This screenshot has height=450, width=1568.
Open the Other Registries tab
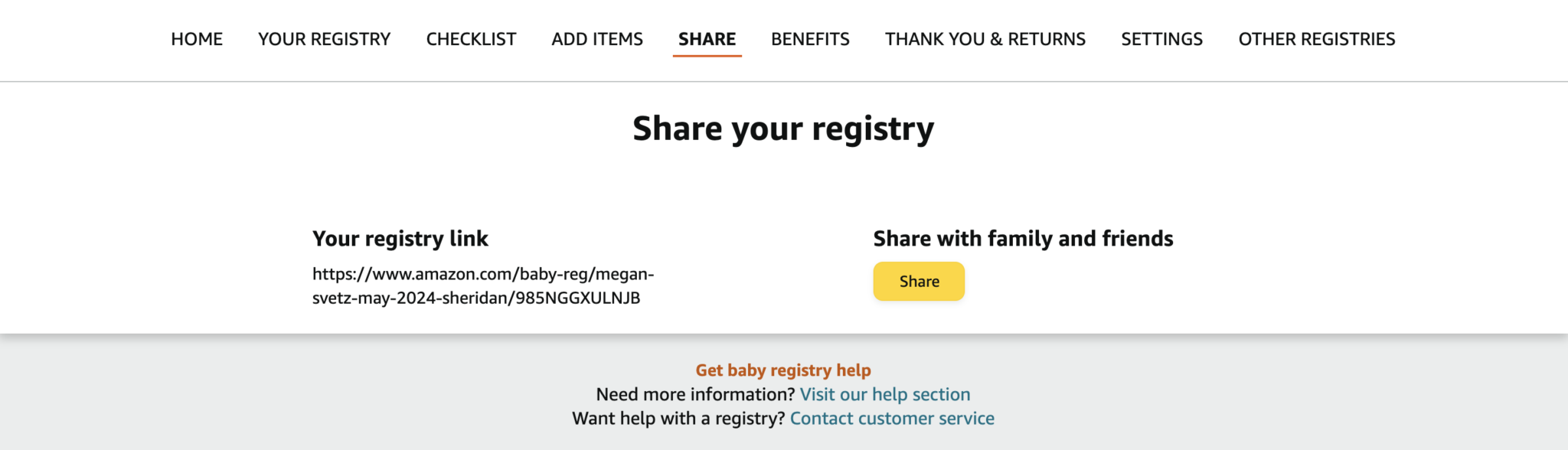tap(1317, 39)
